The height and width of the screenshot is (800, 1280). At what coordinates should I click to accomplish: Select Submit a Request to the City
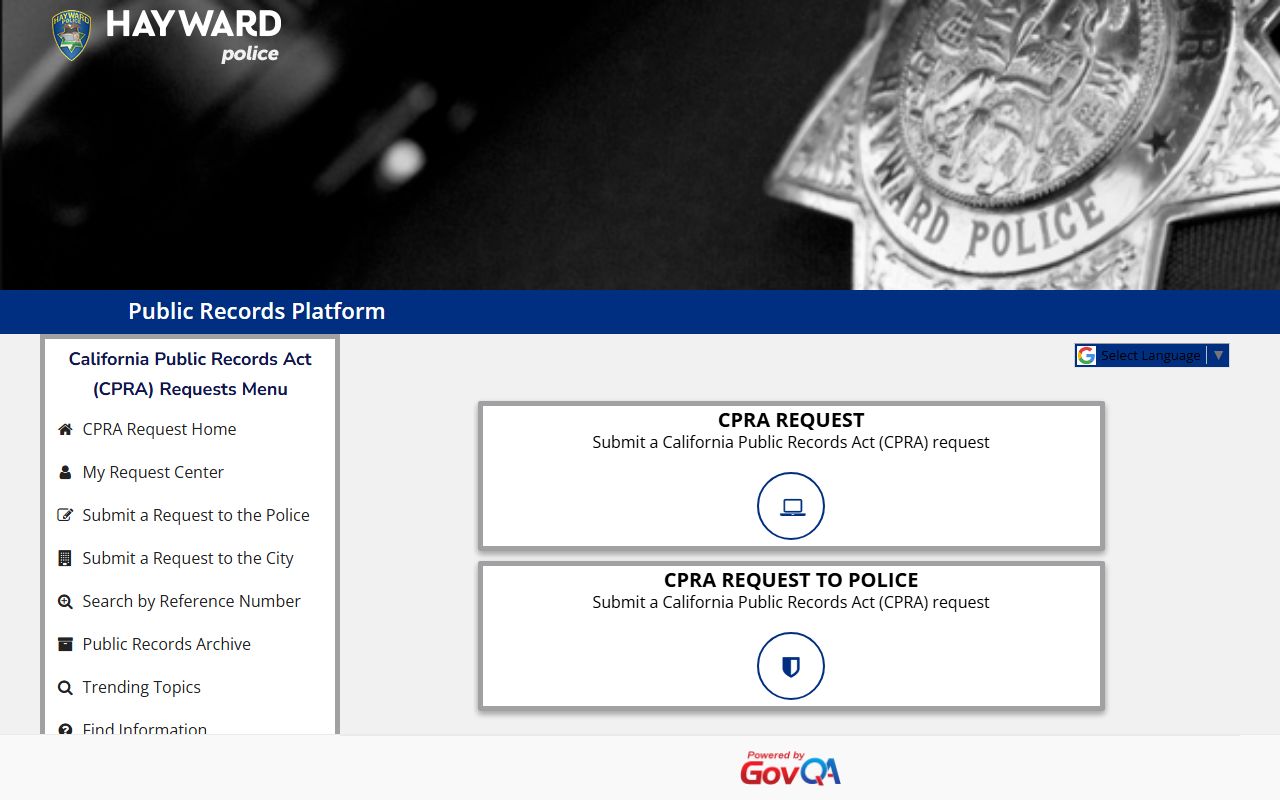click(188, 558)
